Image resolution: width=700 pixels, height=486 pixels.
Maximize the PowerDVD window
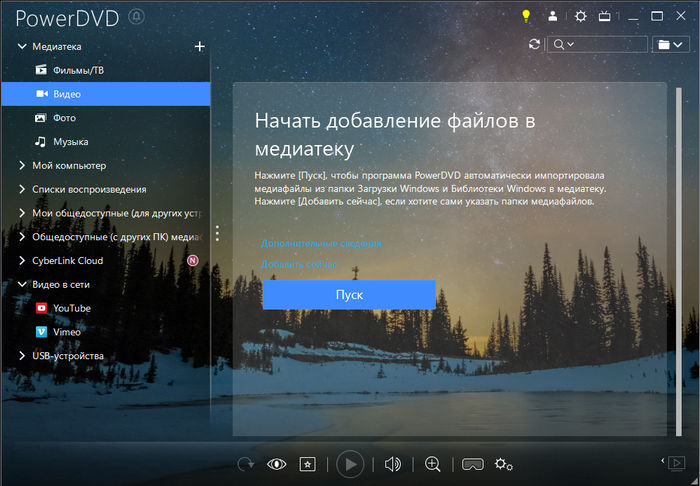[x=657, y=17]
